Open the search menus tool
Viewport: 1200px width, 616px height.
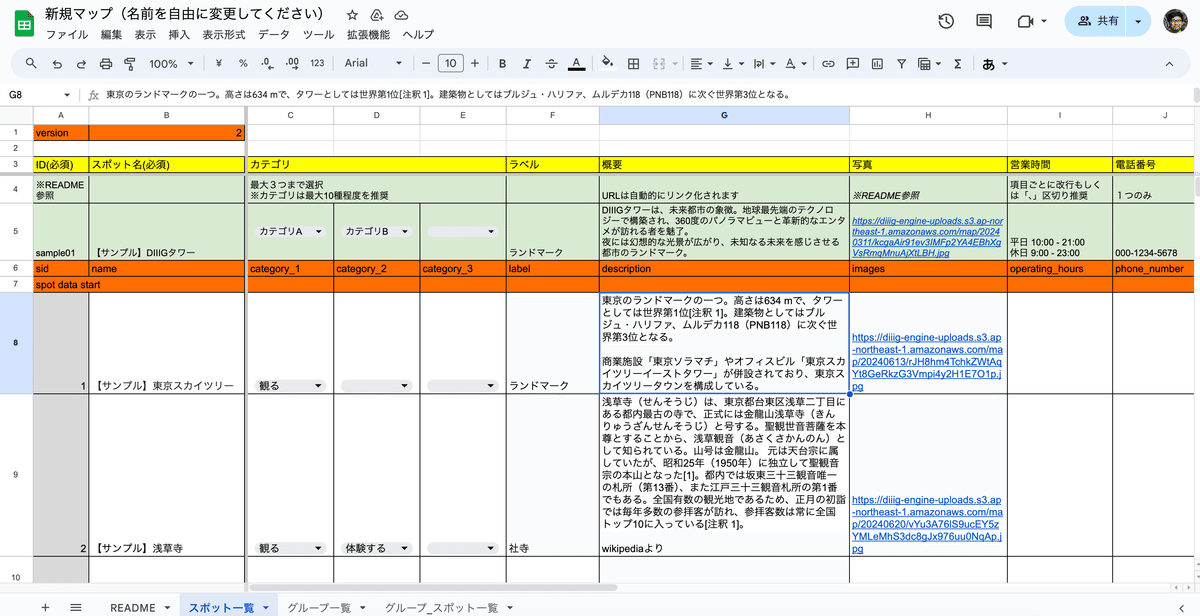tap(31, 63)
